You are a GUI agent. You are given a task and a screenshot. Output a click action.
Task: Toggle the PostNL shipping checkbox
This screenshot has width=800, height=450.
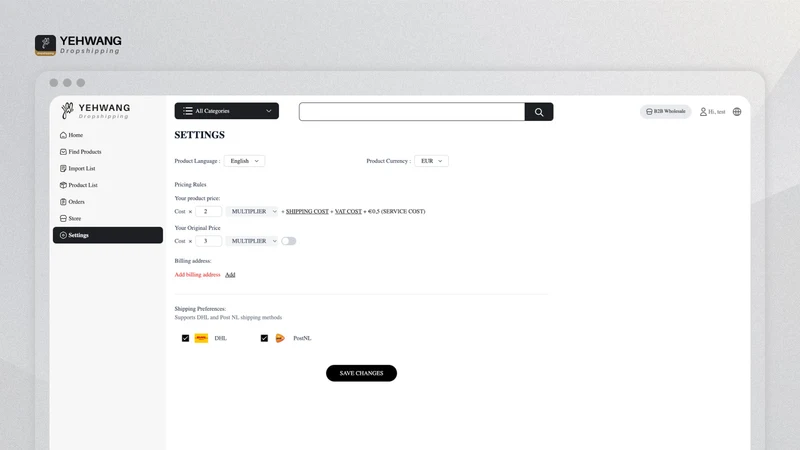click(264, 338)
